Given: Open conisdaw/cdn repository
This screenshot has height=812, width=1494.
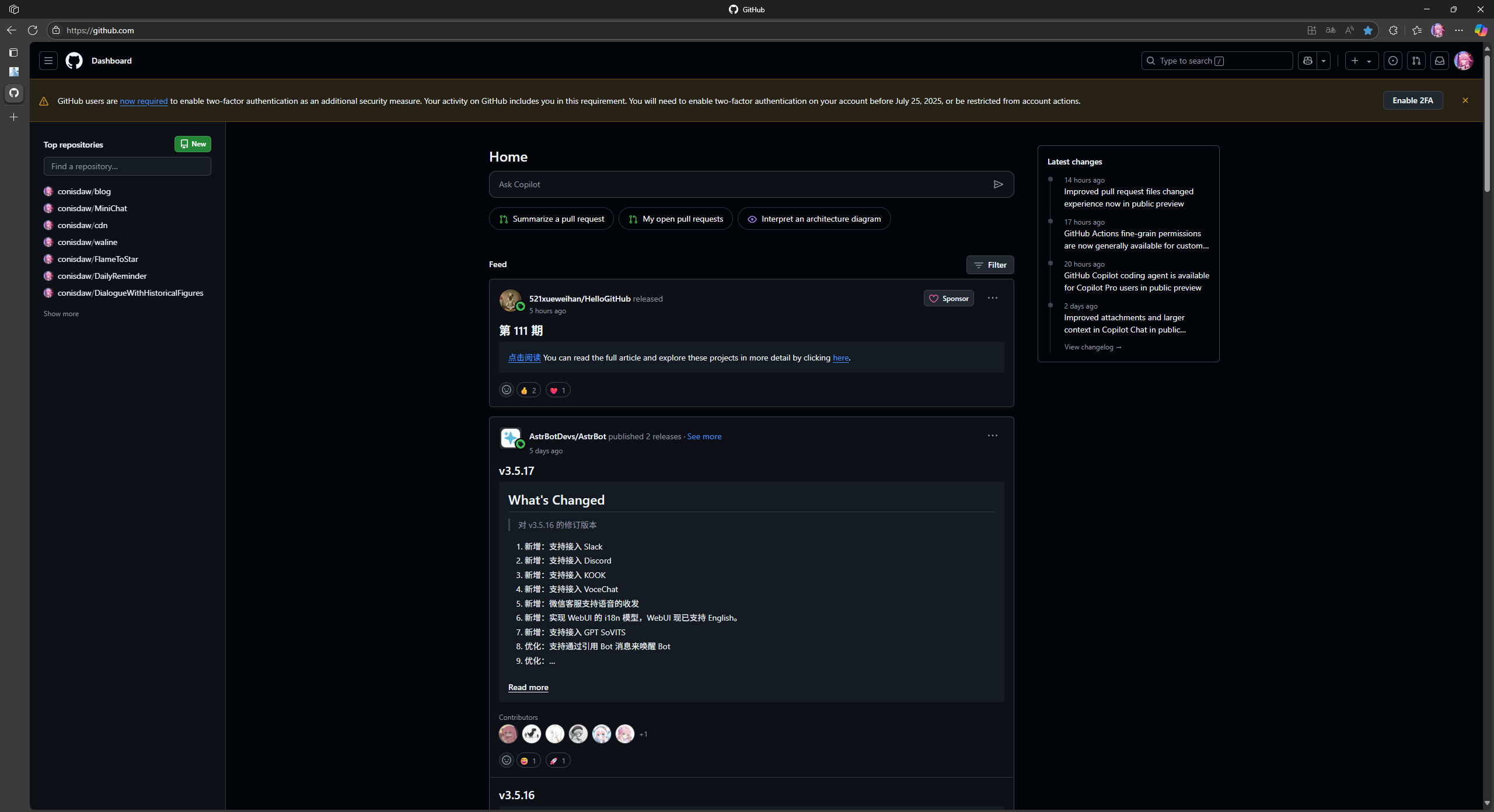Looking at the screenshot, I should 82,225.
